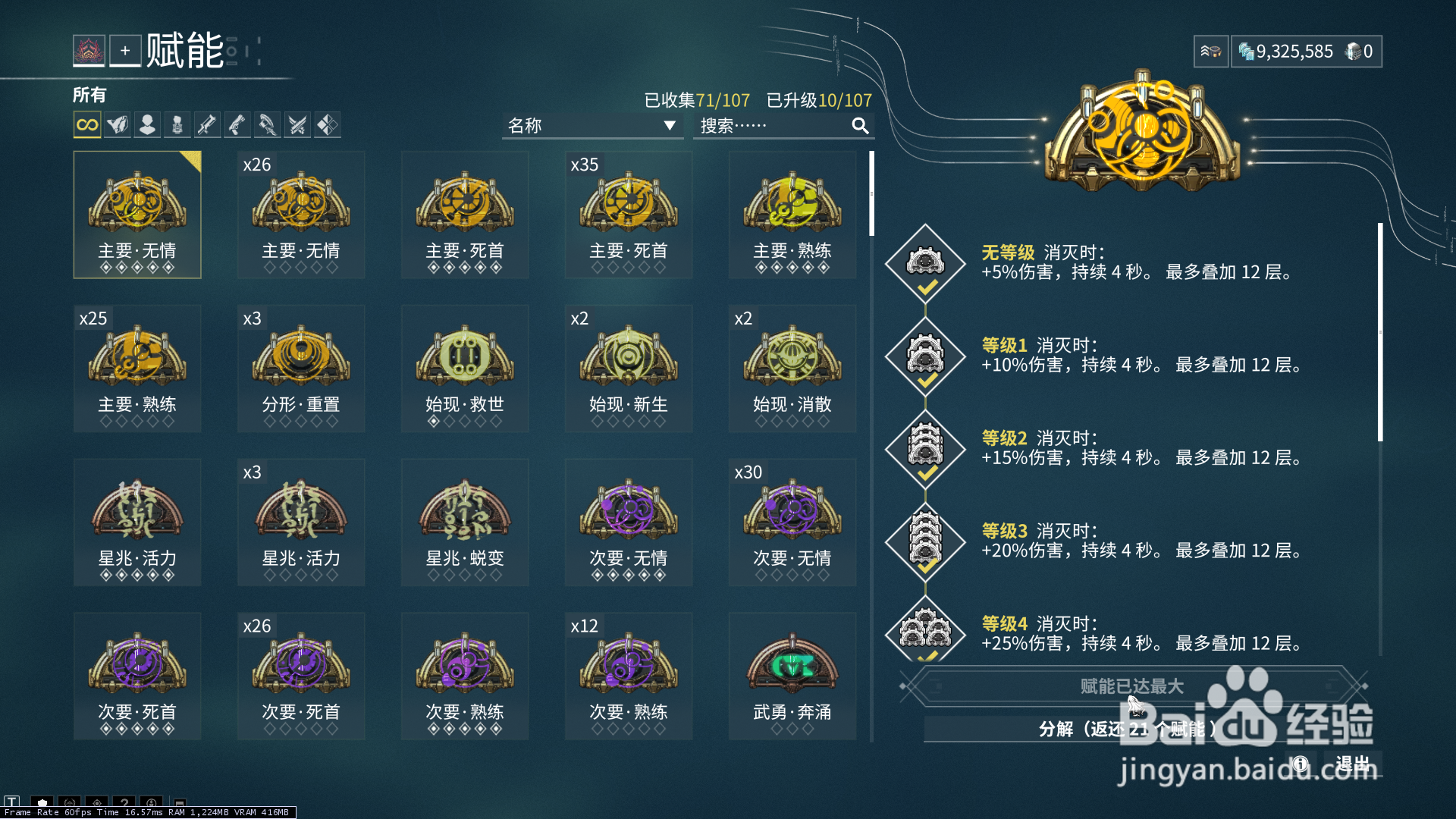Open the 名称 sort dropdown
The height and width of the screenshot is (819, 1456).
[x=593, y=126]
